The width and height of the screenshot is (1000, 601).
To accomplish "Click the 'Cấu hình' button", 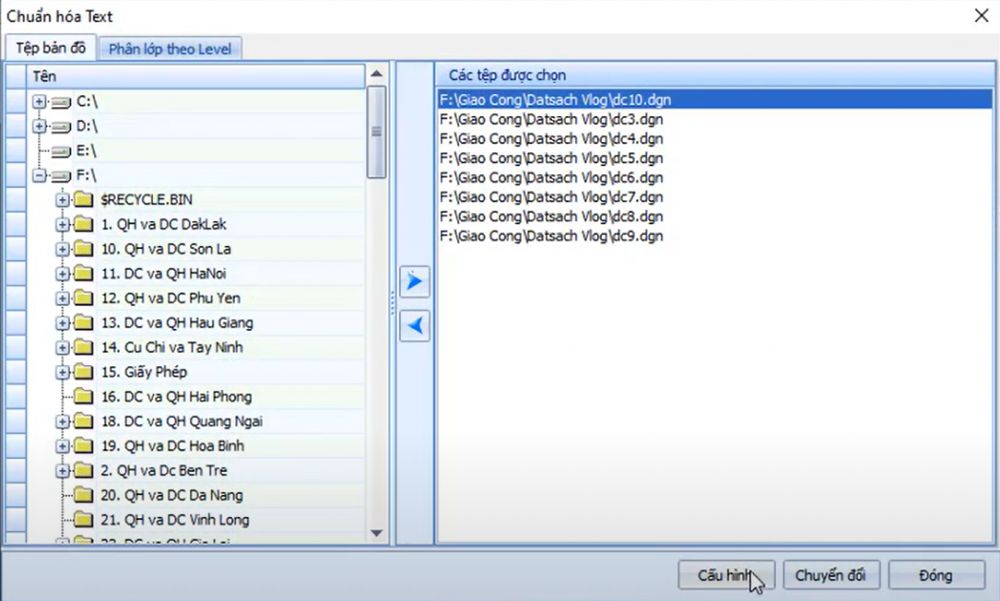I will coord(726,575).
